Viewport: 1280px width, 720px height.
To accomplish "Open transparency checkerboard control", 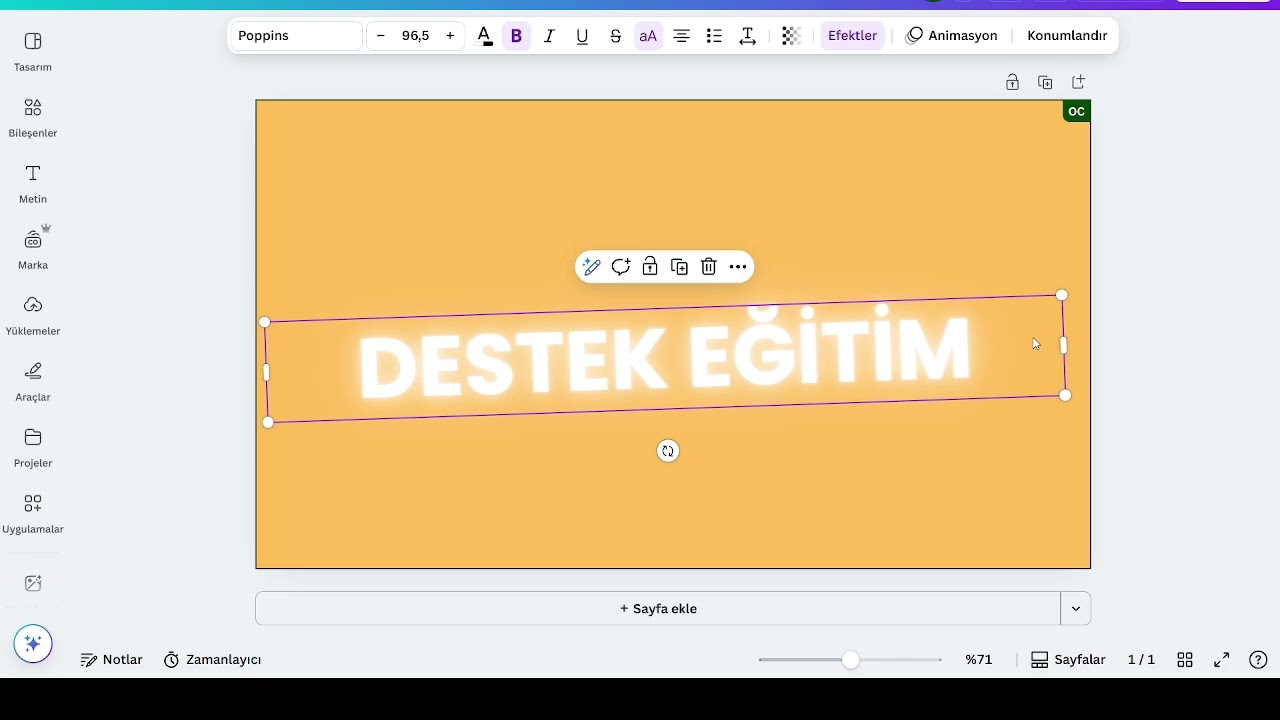I will tap(790, 36).
